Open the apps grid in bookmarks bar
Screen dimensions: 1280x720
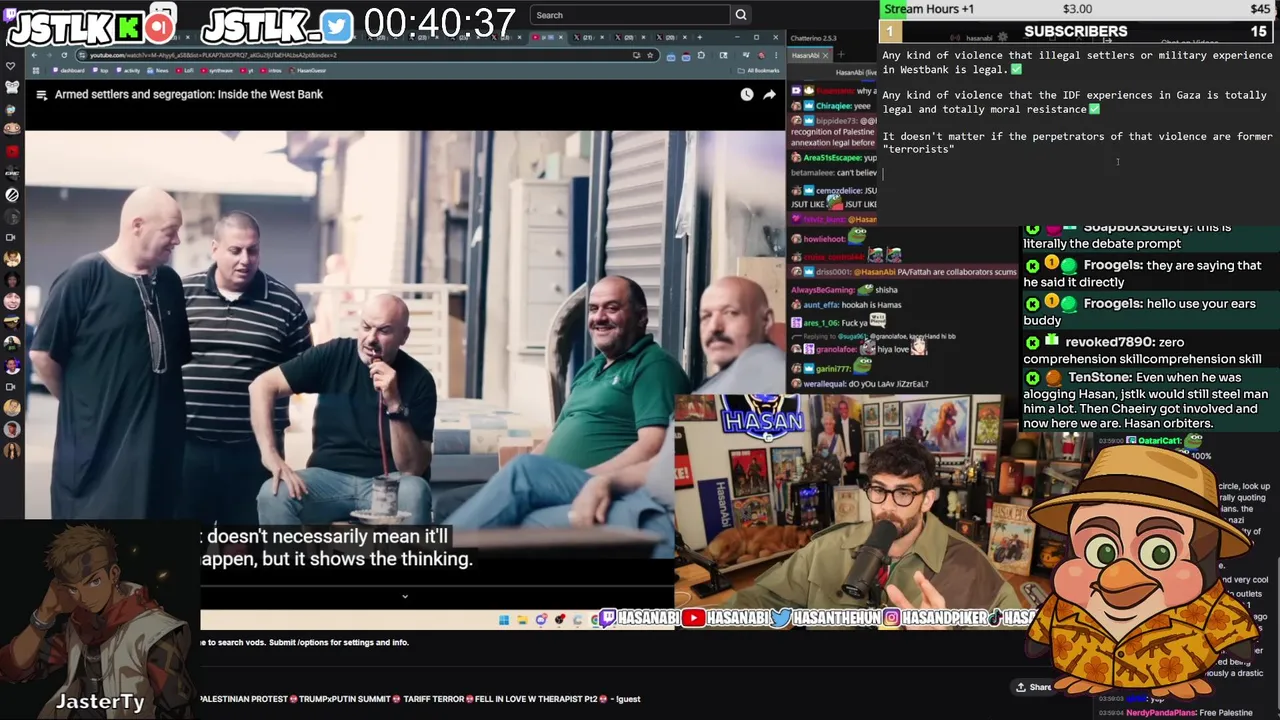[35, 71]
